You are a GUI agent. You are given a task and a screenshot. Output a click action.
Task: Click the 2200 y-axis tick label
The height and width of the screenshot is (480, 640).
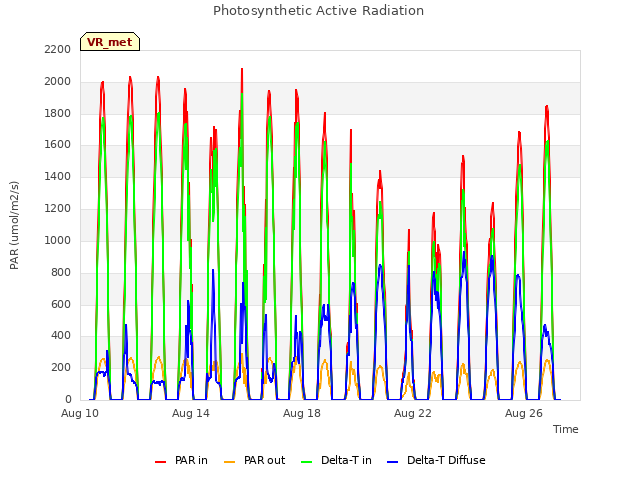point(58,50)
